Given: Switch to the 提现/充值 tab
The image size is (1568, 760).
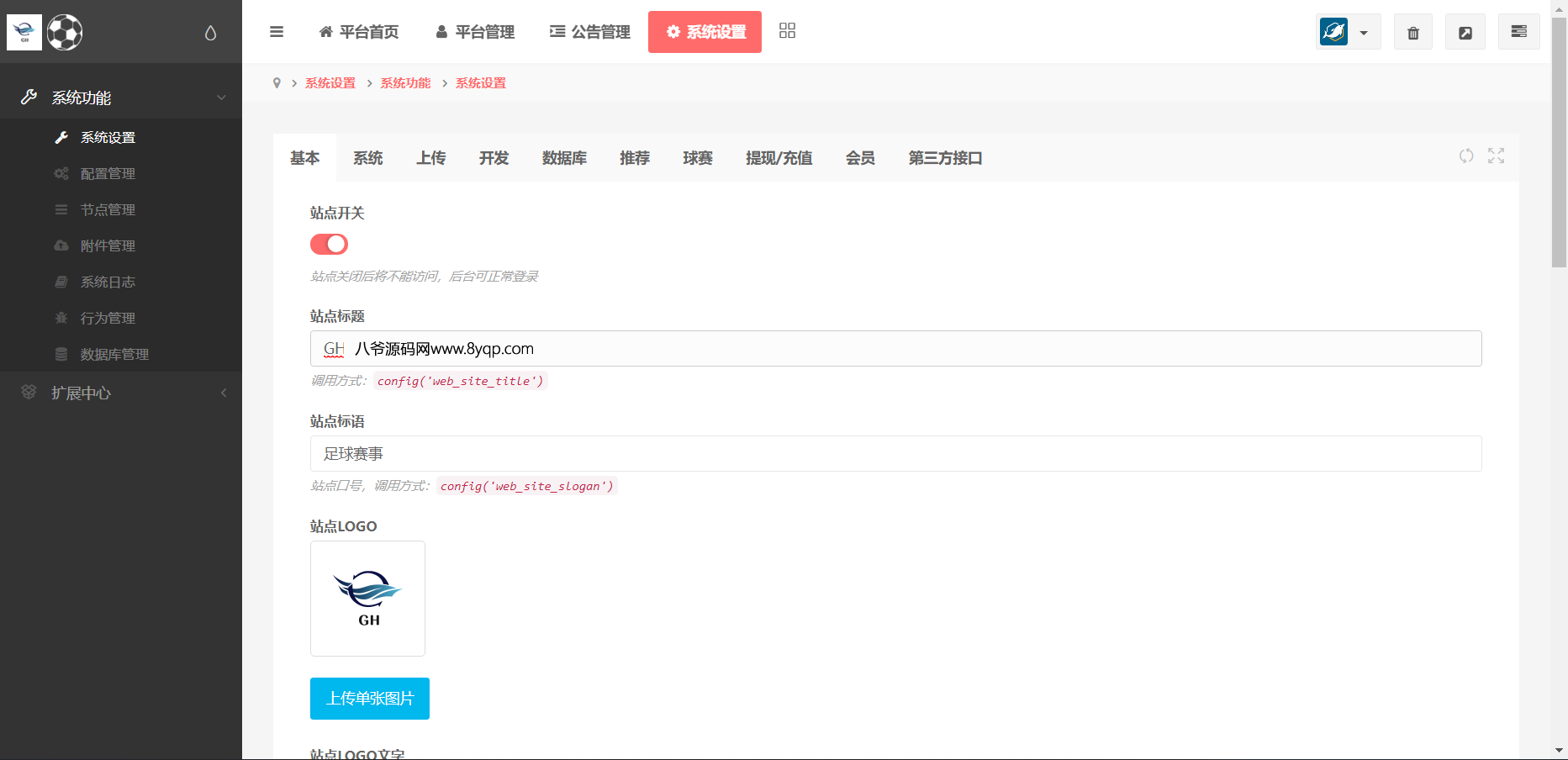Looking at the screenshot, I should point(779,158).
